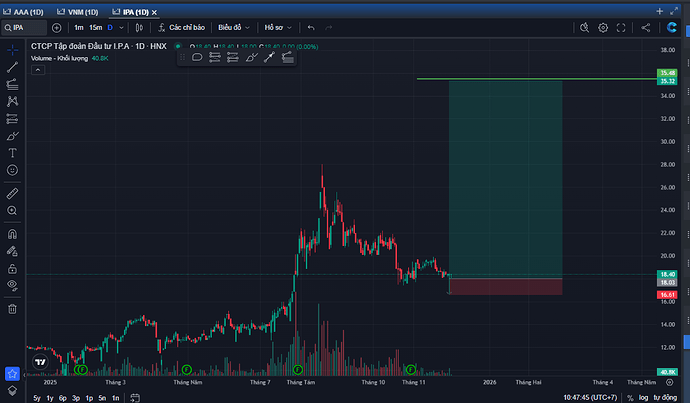Toggle percent scale mode
Image resolution: width=690 pixels, height=403 pixels.
click(630, 398)
